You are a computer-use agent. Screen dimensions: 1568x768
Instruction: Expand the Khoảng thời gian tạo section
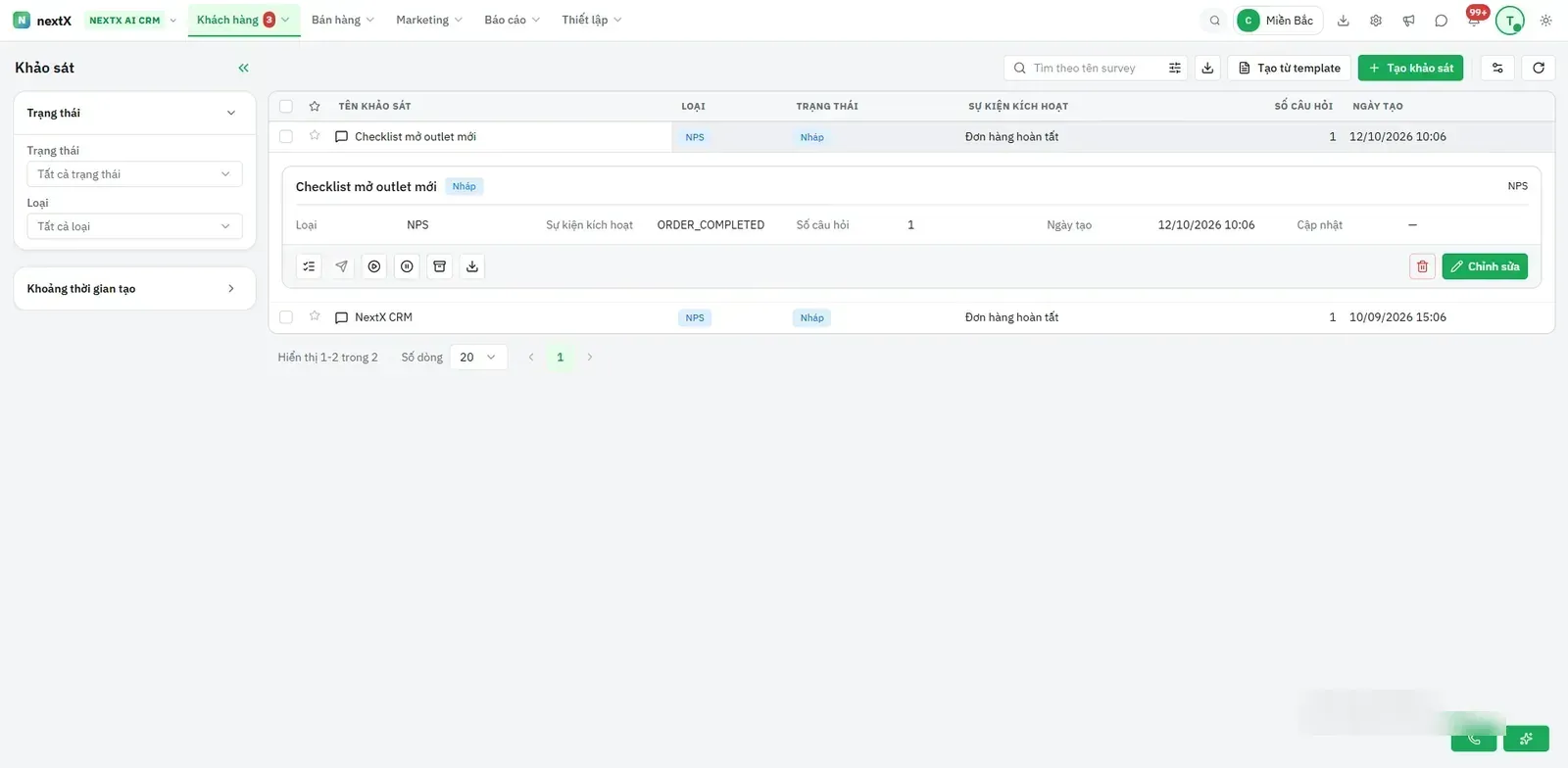(x=134, y=289)
